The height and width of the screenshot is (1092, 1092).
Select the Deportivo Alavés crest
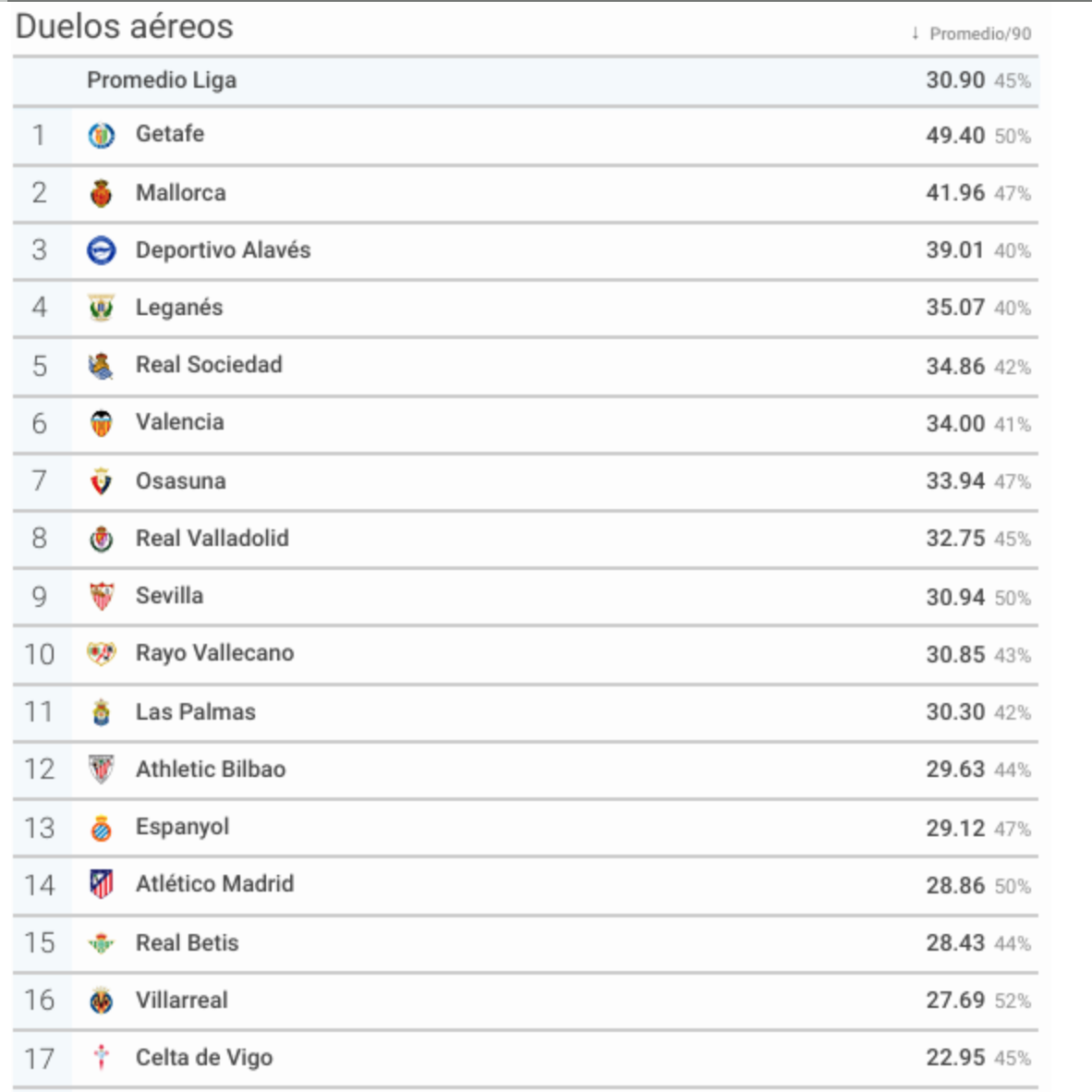tap(101, 250)
